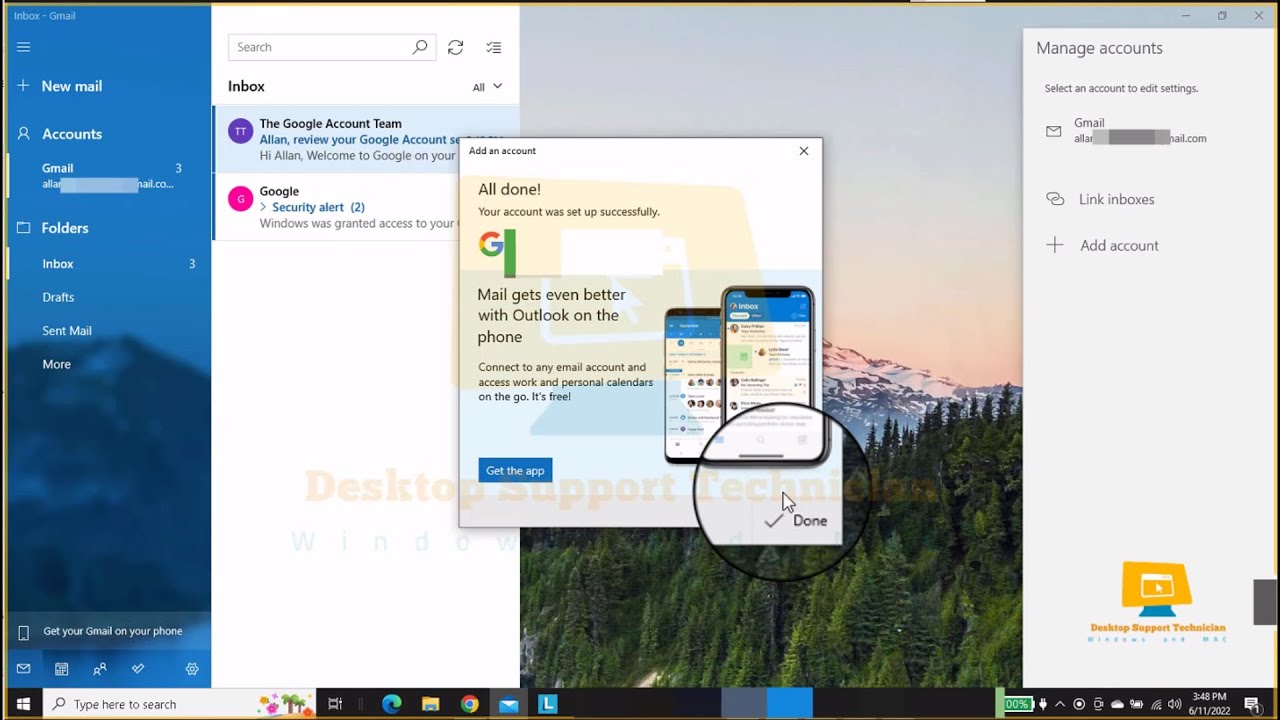Viewport: 1280px width, 720px height.
Task: Click the search magnifier icon in Mail
Action: [x=421, y=47]
